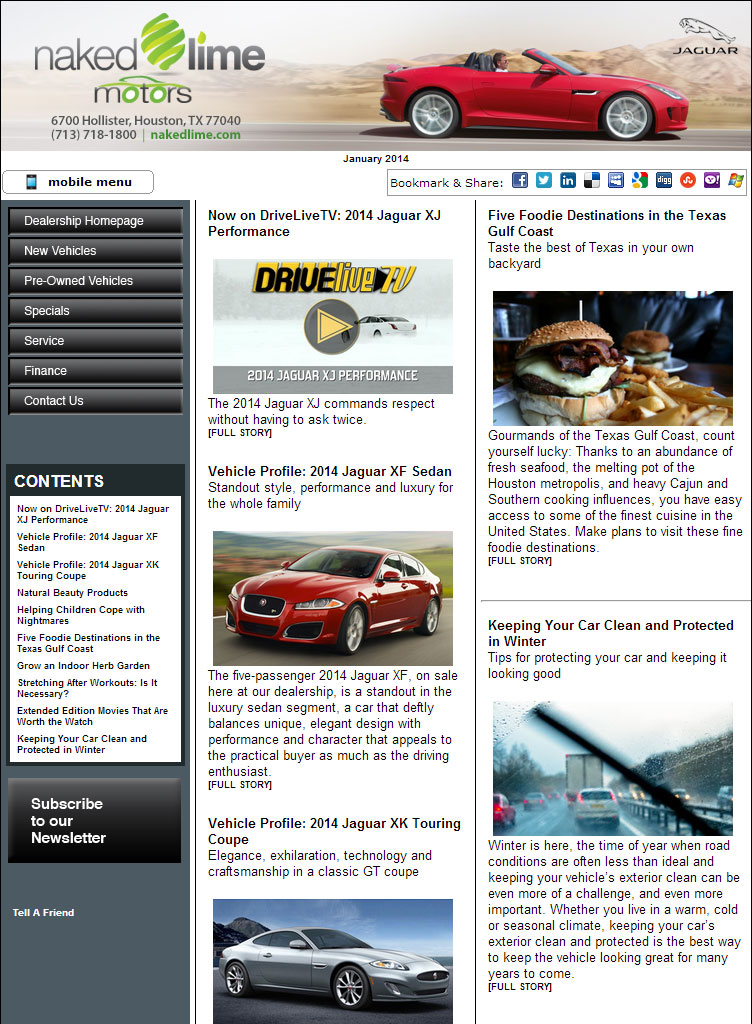Share via LinkedIn icon
752x1024 pixels.
click(568, 180)
